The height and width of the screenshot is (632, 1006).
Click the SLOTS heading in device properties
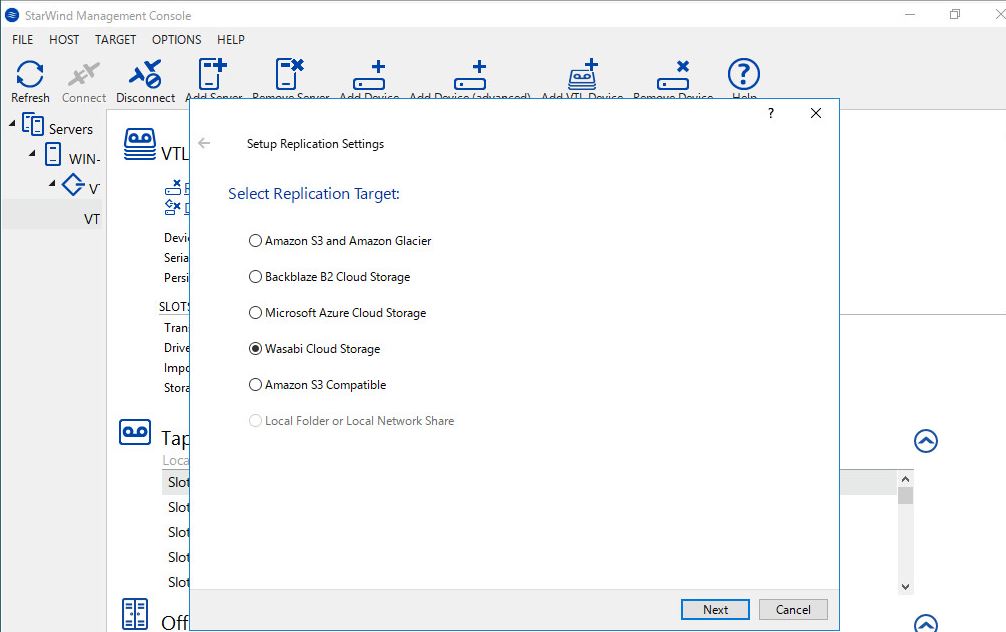174,307
